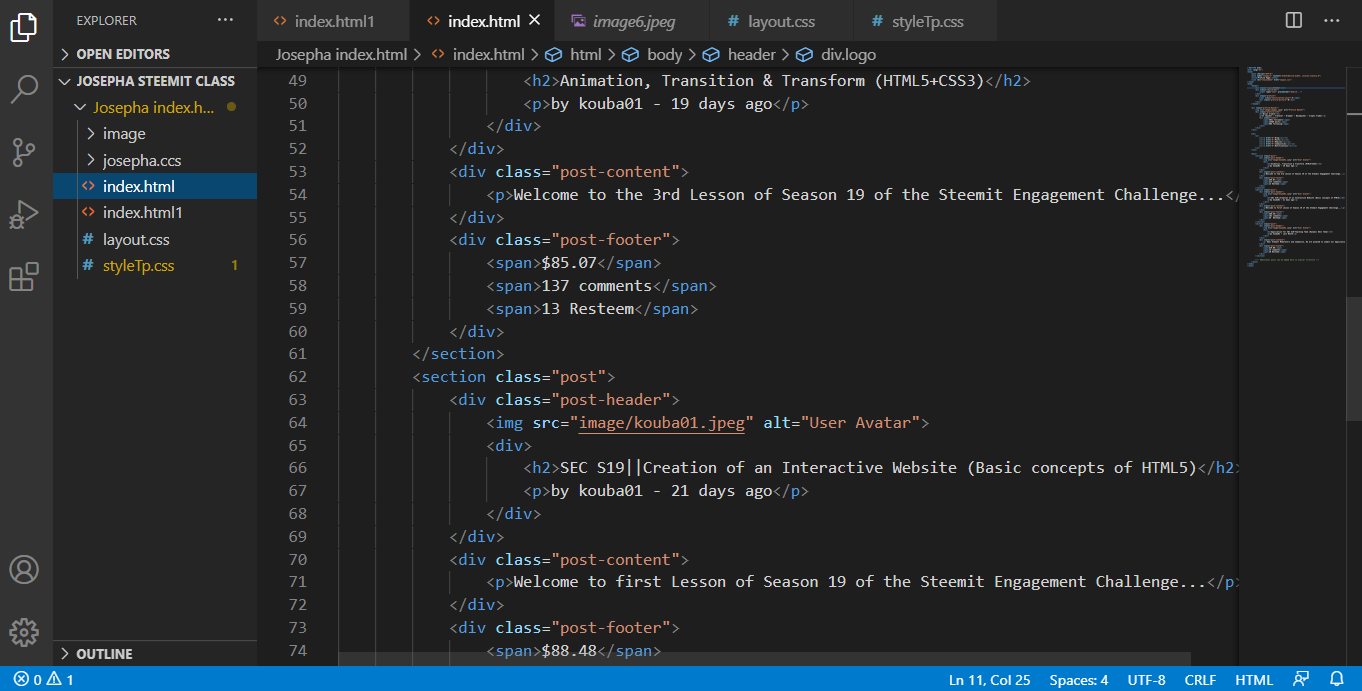Click the $88.48 text on line 74
Image resolution: width=1362 pixels, height=691 pixels.
[569, 651]
